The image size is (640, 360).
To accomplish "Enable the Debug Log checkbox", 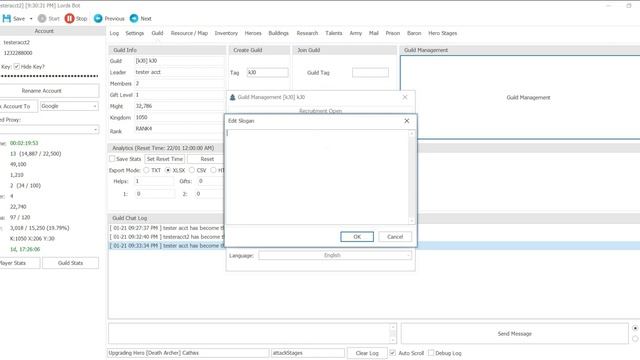I will click(431, 353).
